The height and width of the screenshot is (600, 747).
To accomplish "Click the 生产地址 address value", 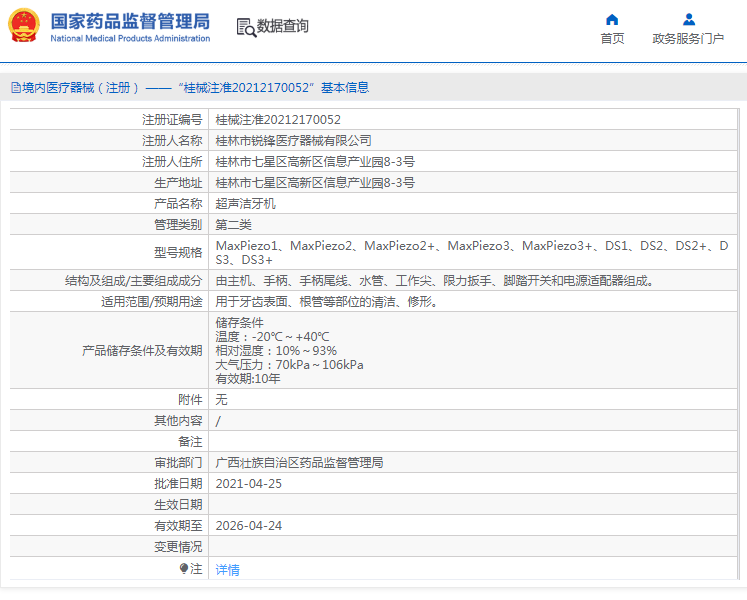I will point(315,183).
